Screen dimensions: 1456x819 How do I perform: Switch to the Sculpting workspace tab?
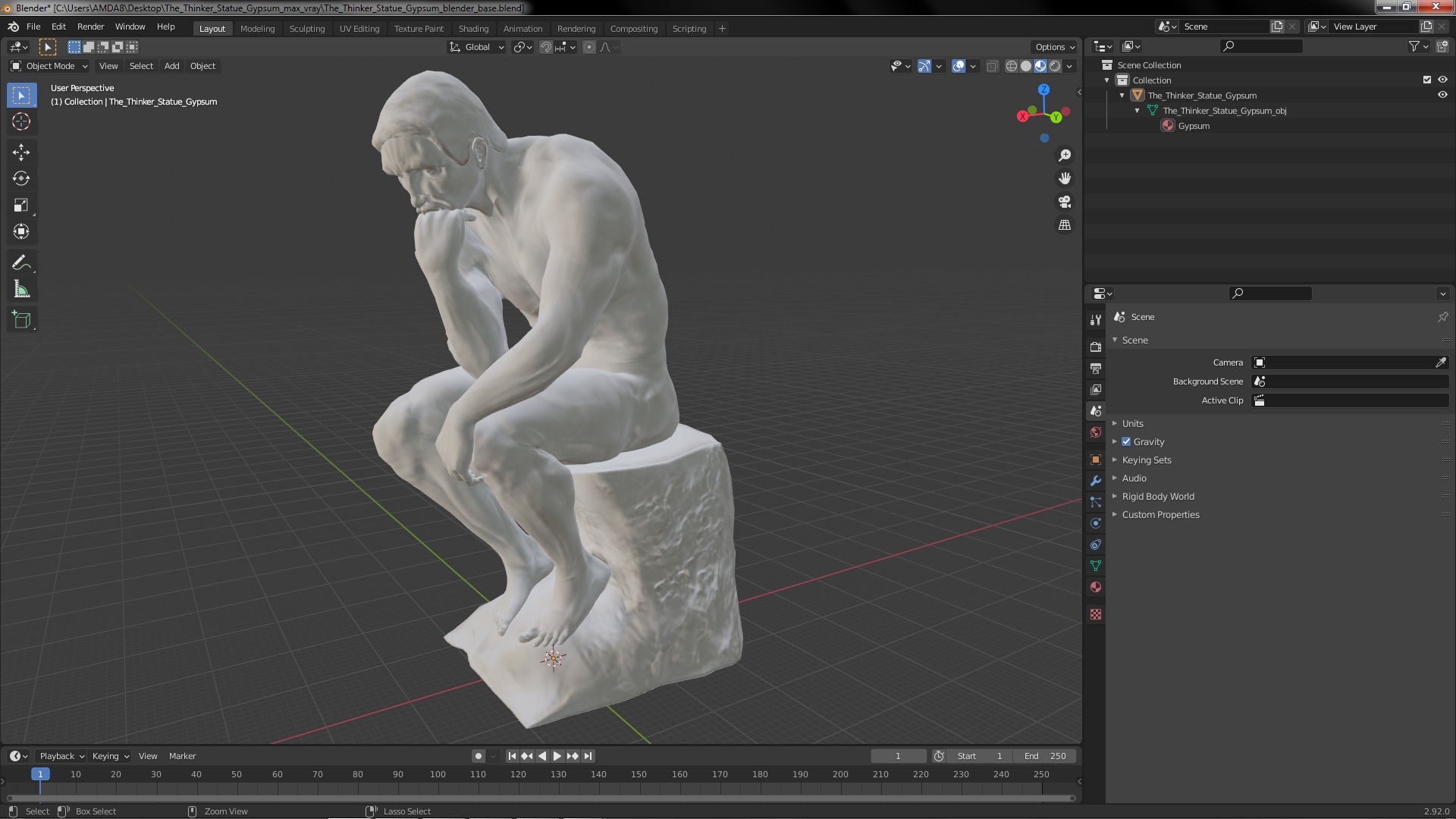307,29
